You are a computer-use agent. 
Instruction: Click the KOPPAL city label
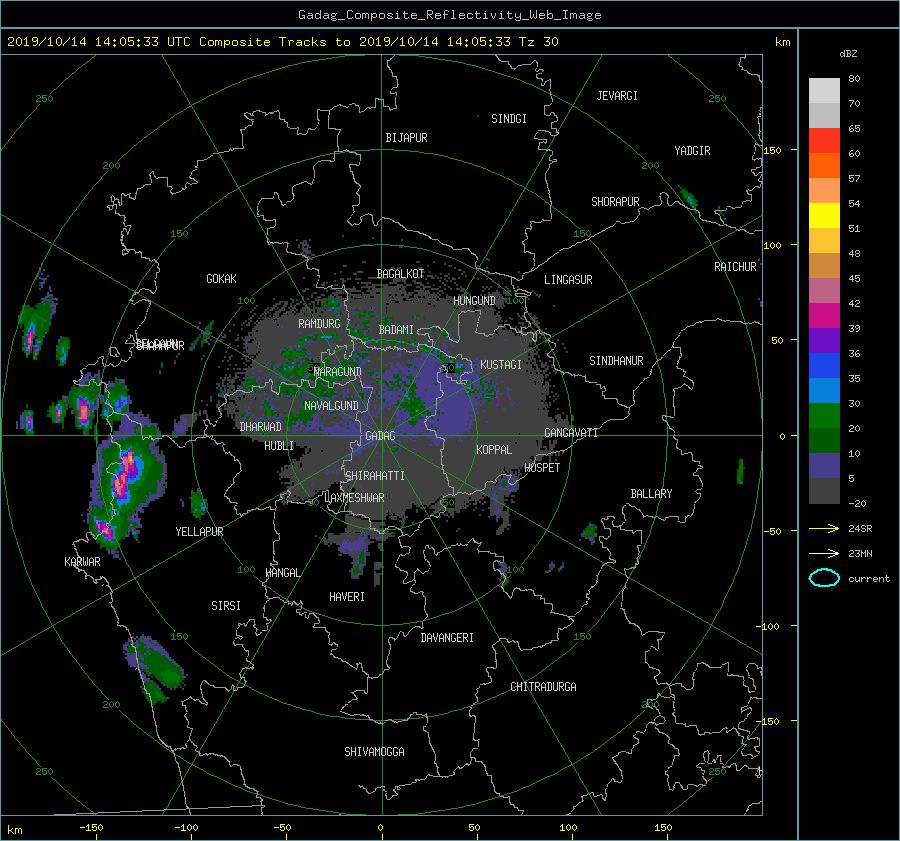(x=494, y=450)
